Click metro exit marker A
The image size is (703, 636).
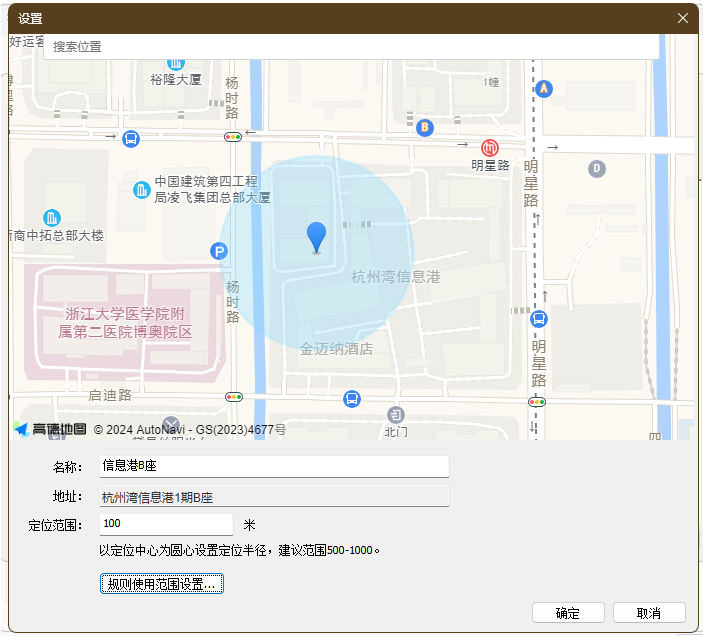543,89
